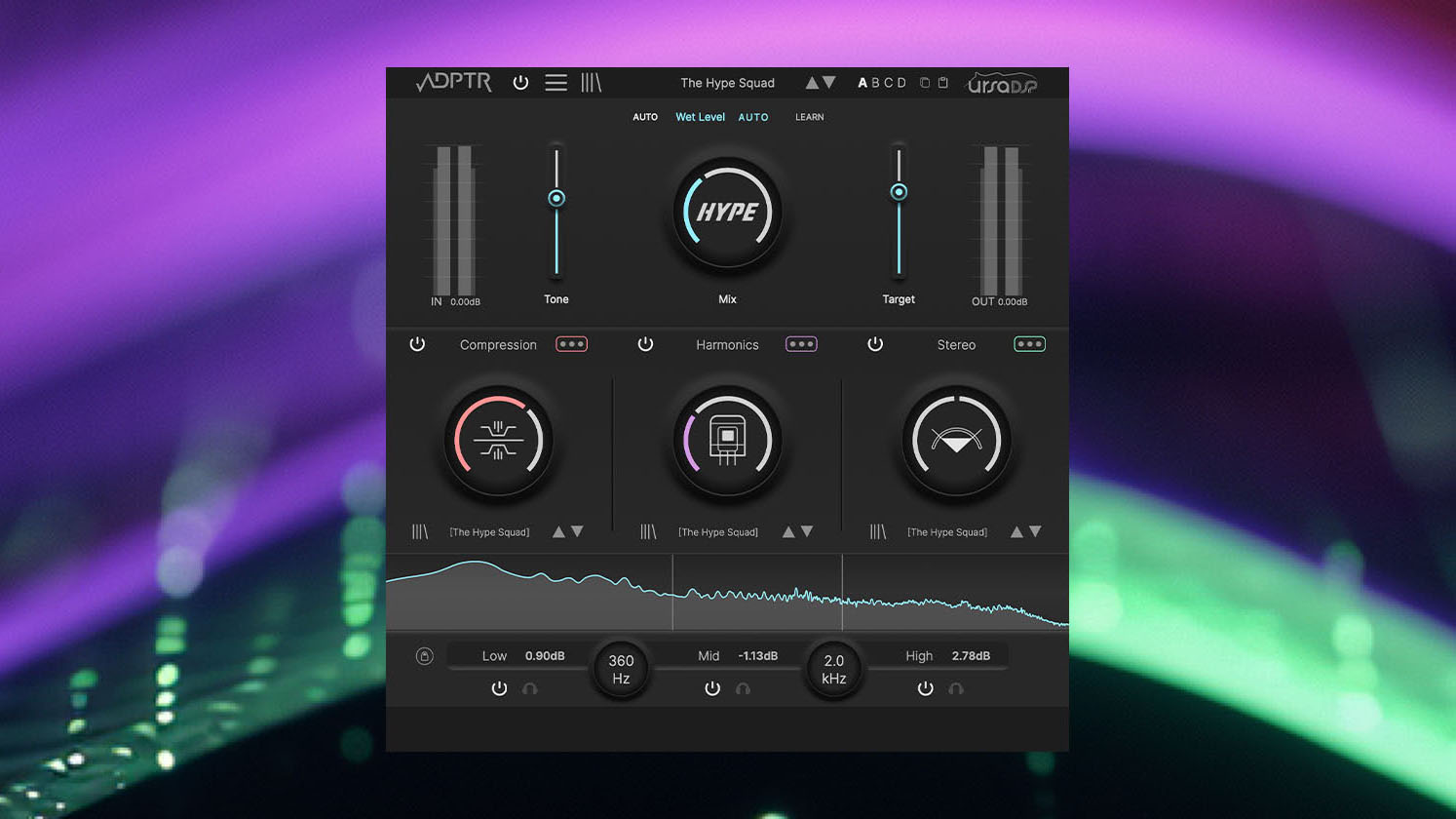
Task: Open Compression more options dots
Action: pos(571,344)
